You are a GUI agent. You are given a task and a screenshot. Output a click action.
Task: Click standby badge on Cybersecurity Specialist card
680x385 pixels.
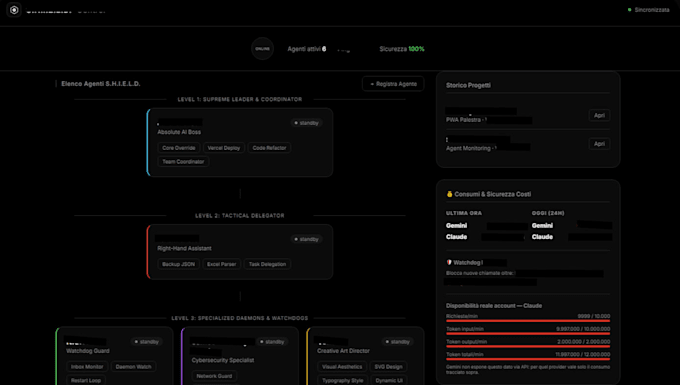coord(272,342)
